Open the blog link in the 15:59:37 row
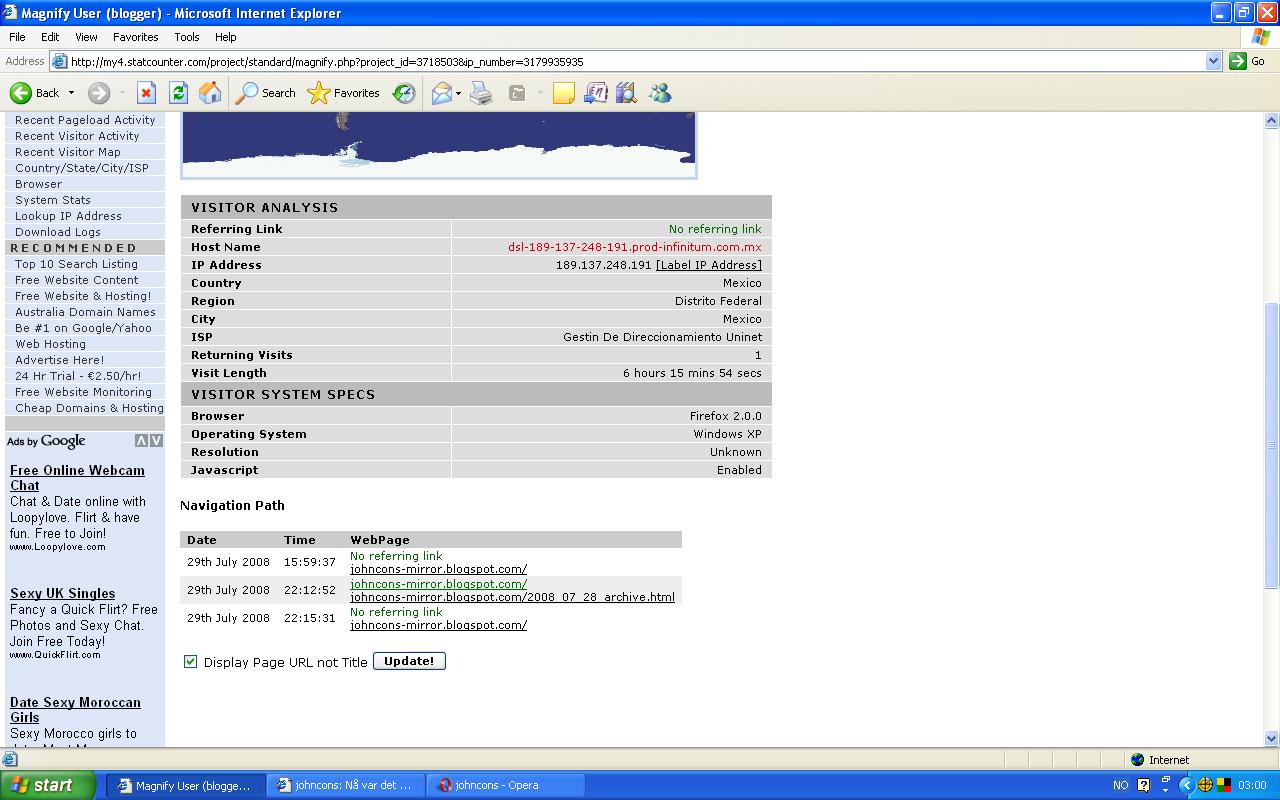 click(438, 569)
